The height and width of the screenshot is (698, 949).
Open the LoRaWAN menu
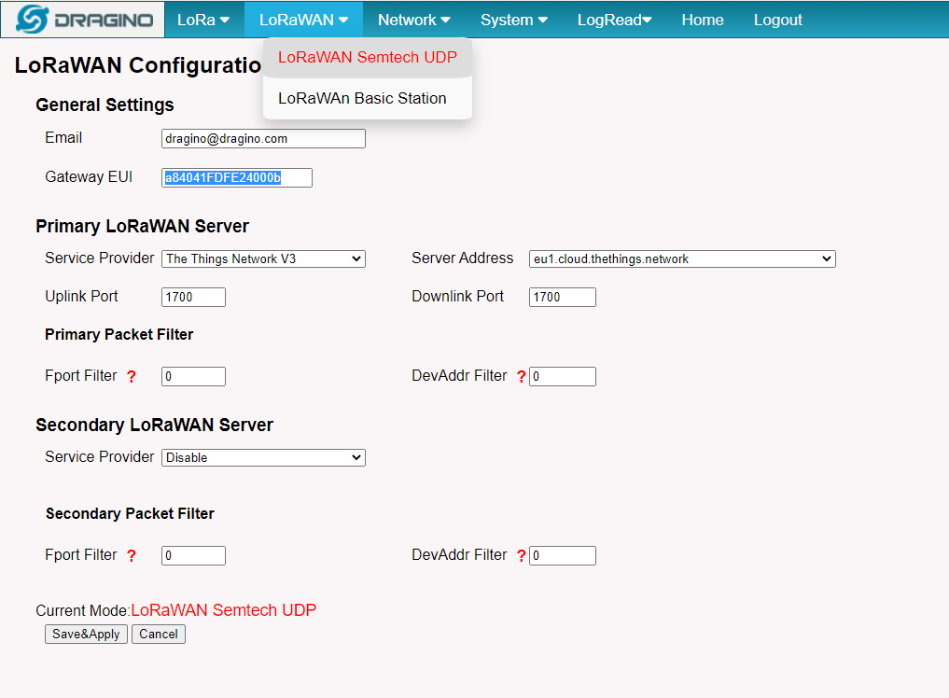303,20
